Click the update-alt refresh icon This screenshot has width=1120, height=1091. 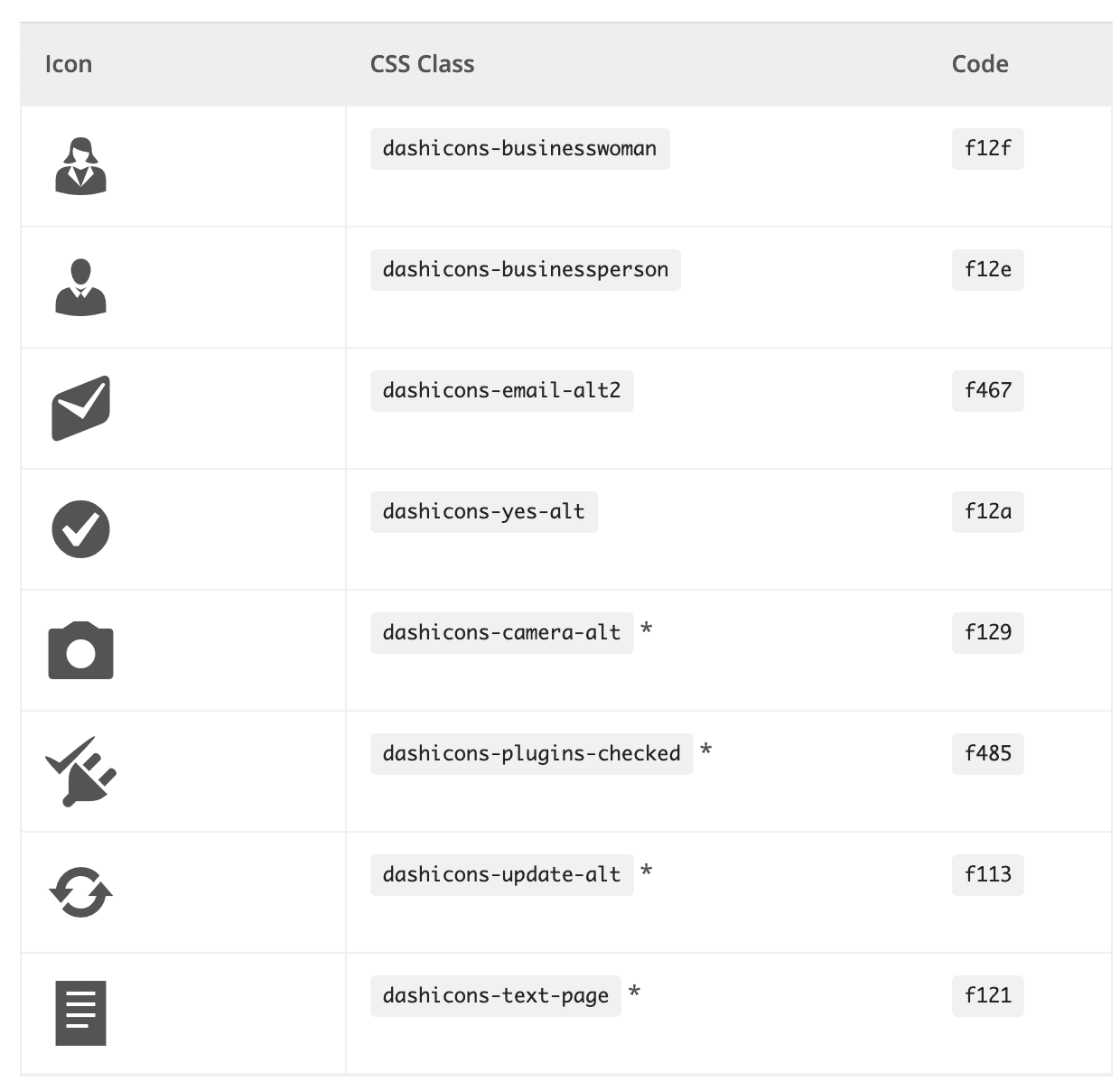click(x=80, y=891)
